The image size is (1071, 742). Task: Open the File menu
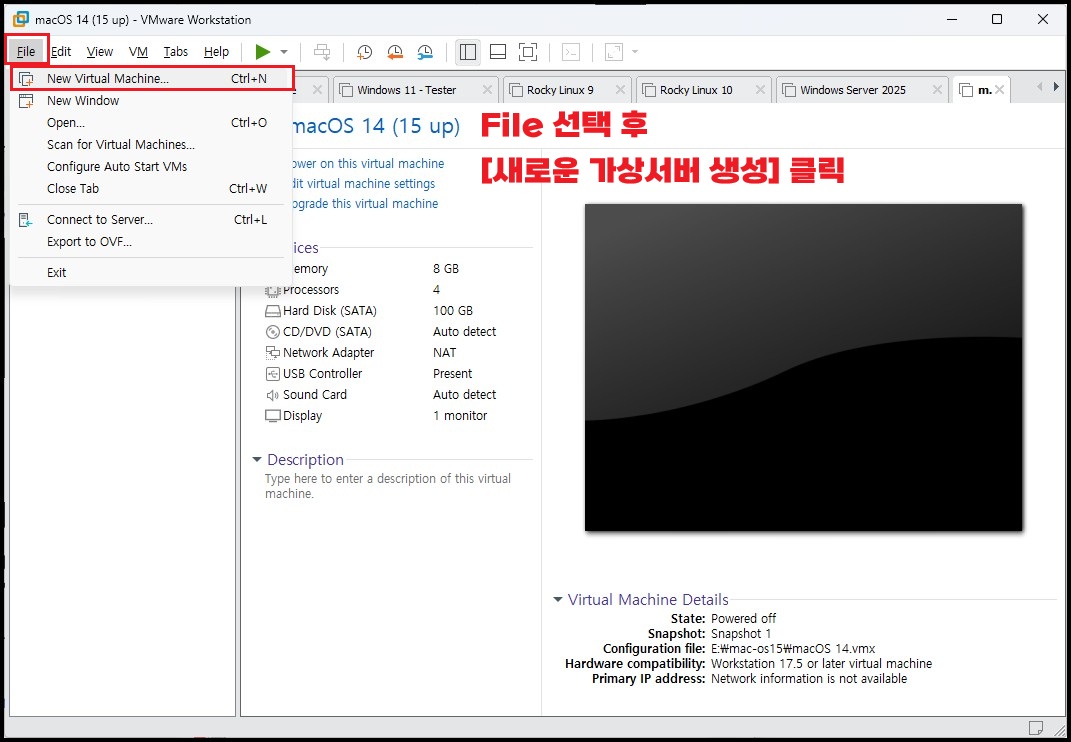(x=26, y=52)
